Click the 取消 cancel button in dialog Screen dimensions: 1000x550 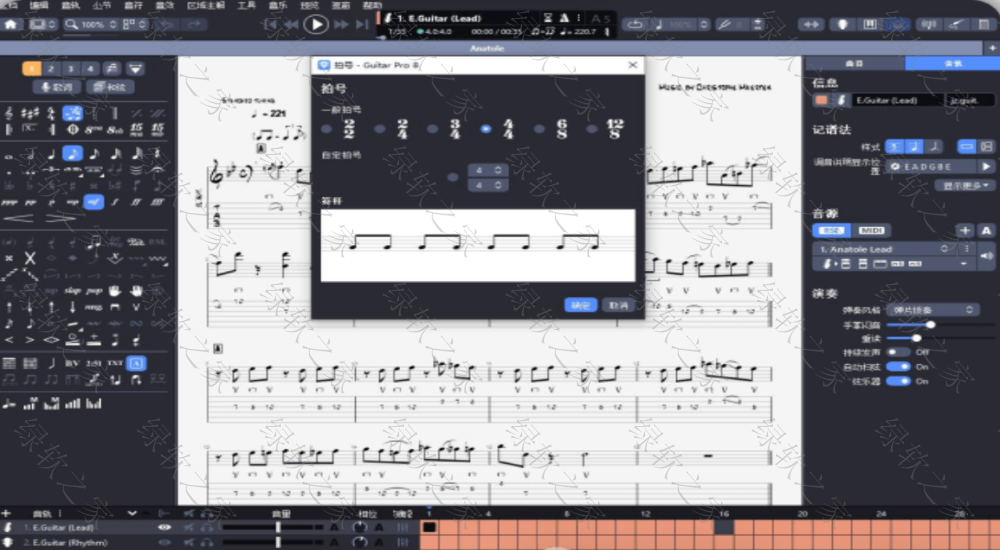[x=619, y=305]
